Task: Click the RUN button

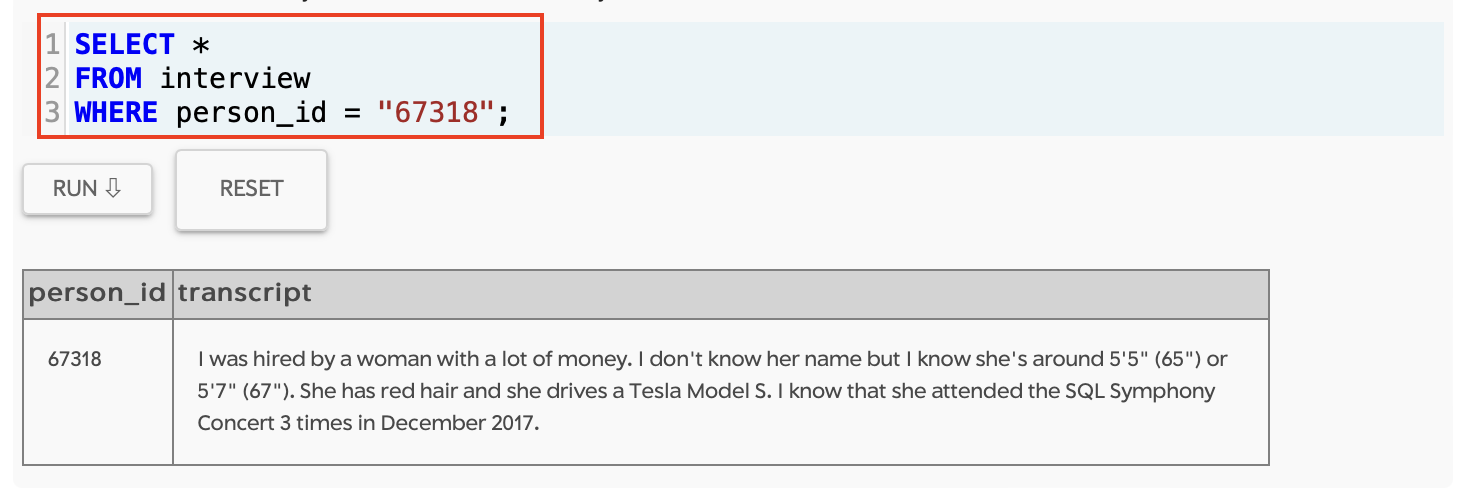Action: 88,188
